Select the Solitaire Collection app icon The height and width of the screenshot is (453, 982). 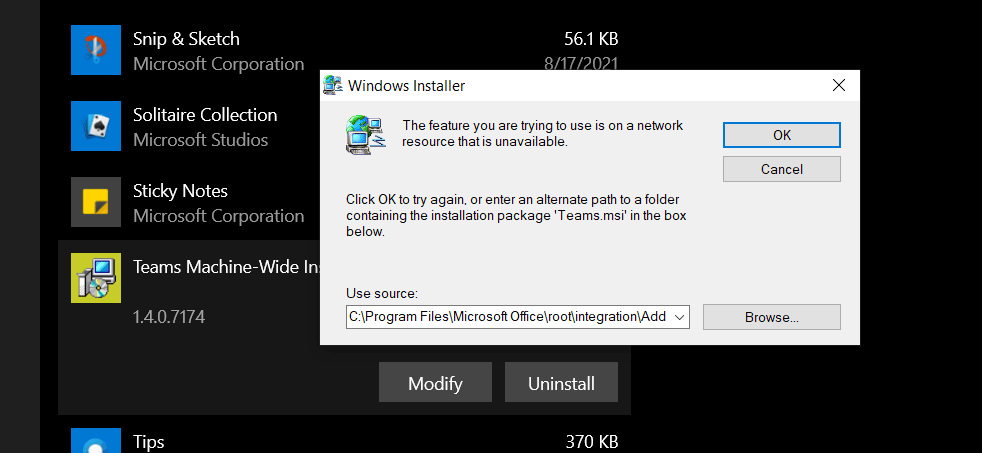coord(96,126)
